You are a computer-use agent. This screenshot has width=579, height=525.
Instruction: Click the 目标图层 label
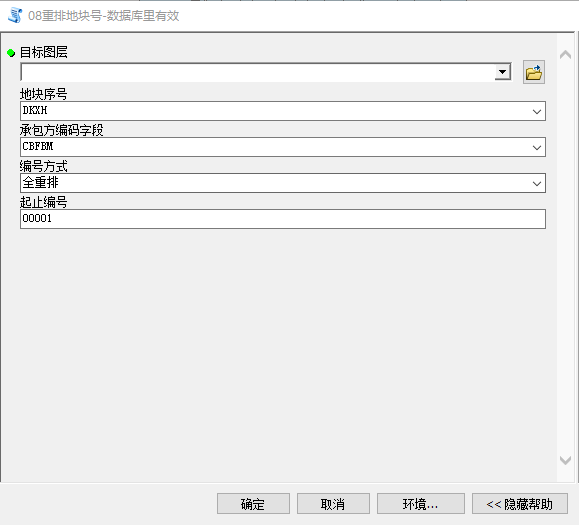click(x=44, y=52)
